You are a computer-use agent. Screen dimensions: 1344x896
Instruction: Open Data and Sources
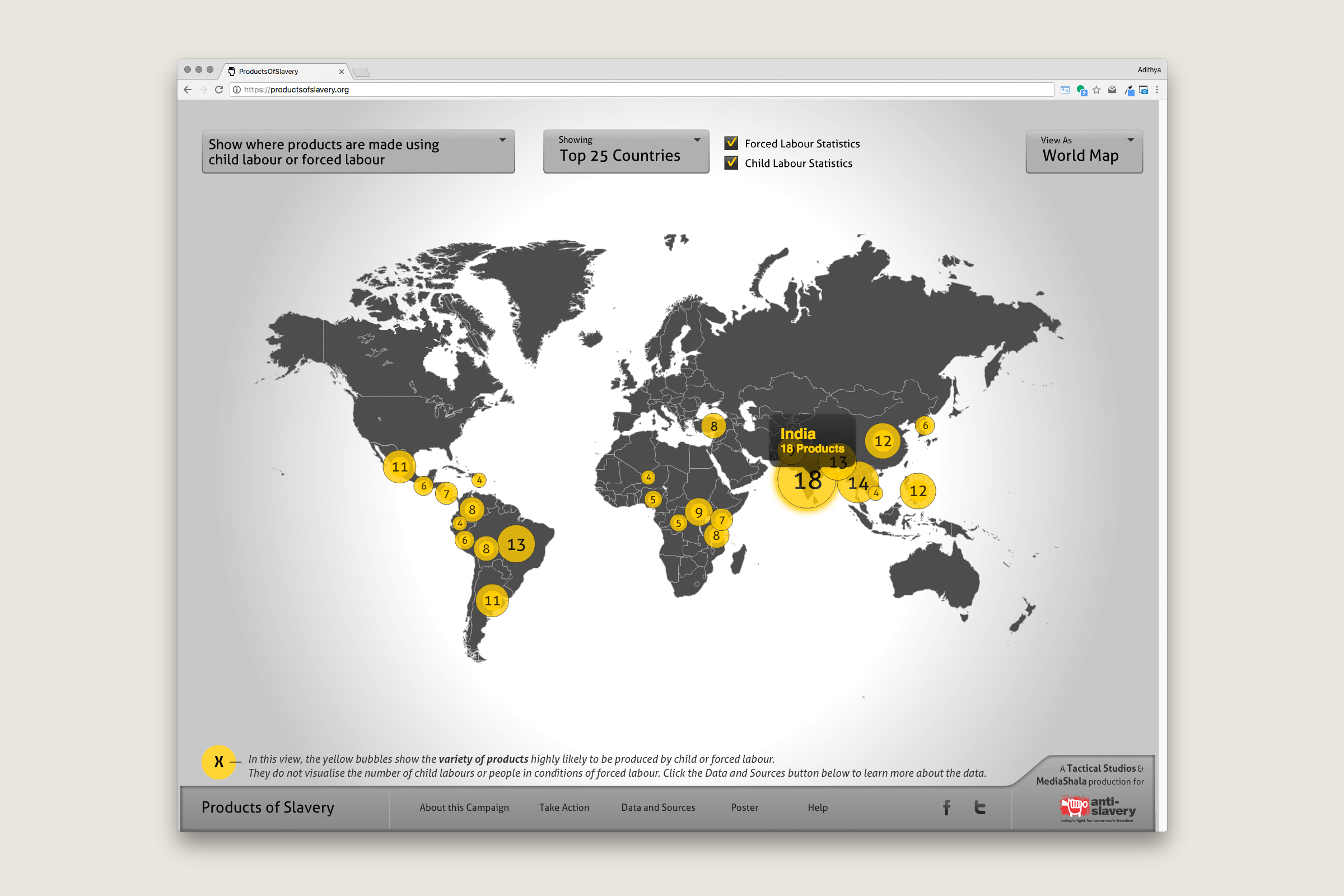[659, 808]
